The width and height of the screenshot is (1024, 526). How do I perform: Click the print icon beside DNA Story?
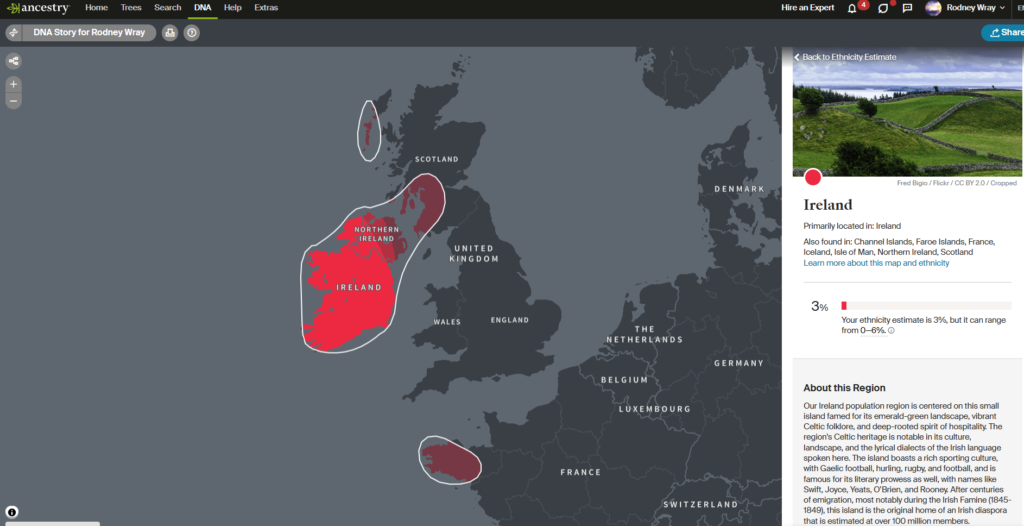coord(169,33)
